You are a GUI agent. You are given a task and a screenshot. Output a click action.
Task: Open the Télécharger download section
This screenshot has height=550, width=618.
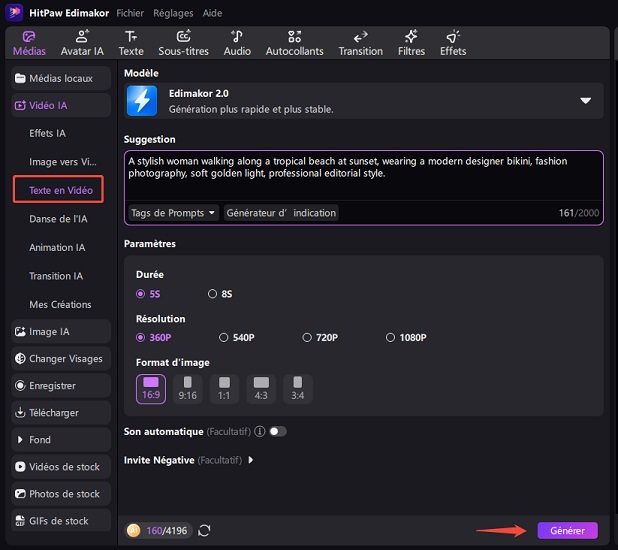pyautogui.click(x=61, y=413)
